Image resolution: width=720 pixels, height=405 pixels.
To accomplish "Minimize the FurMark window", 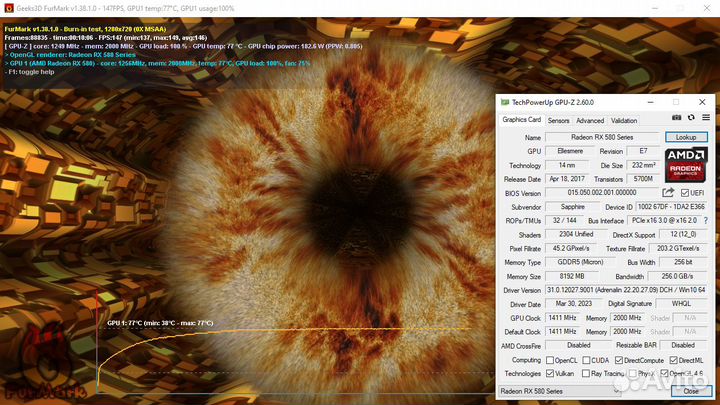I will click(x=655, y=8).
